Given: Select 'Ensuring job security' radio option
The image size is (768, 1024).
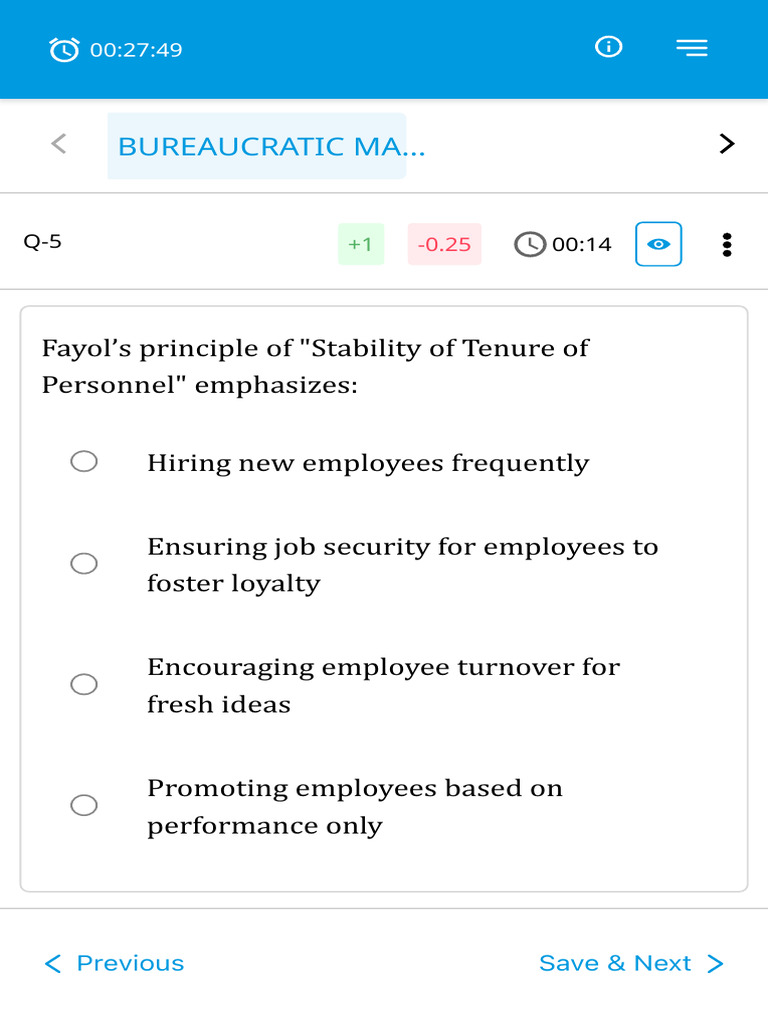Looking at the screenshot, I should pyautogui.click(x=84, y=563).
